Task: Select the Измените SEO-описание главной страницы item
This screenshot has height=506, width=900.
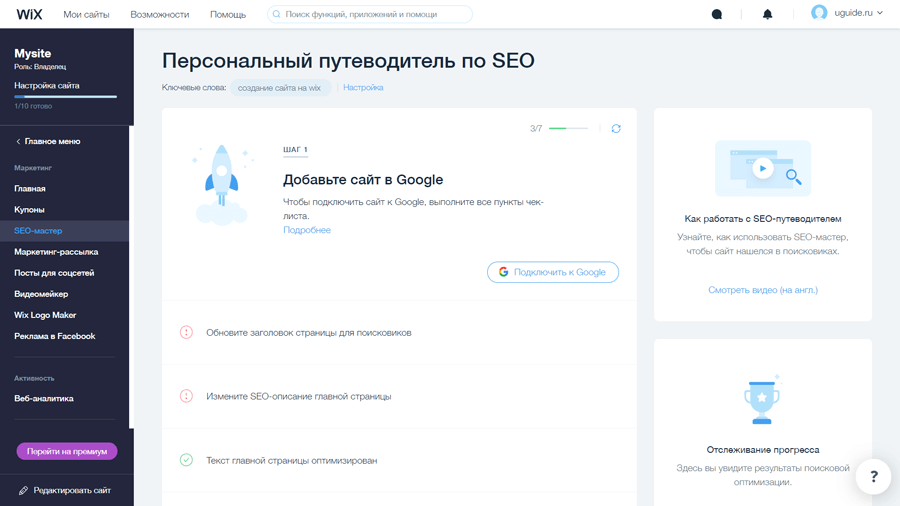Action: coord(298,397)
